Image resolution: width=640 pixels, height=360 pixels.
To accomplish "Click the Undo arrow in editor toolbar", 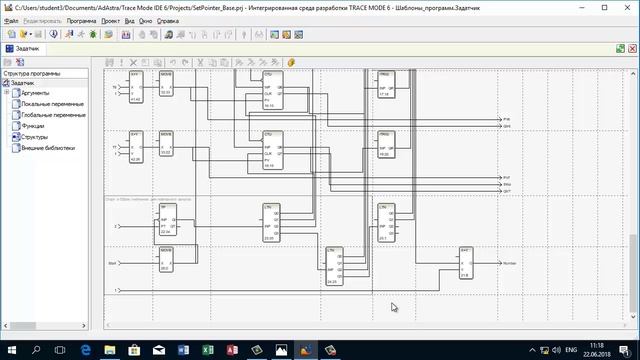I will pyautogui.click(x=173, y=62).
